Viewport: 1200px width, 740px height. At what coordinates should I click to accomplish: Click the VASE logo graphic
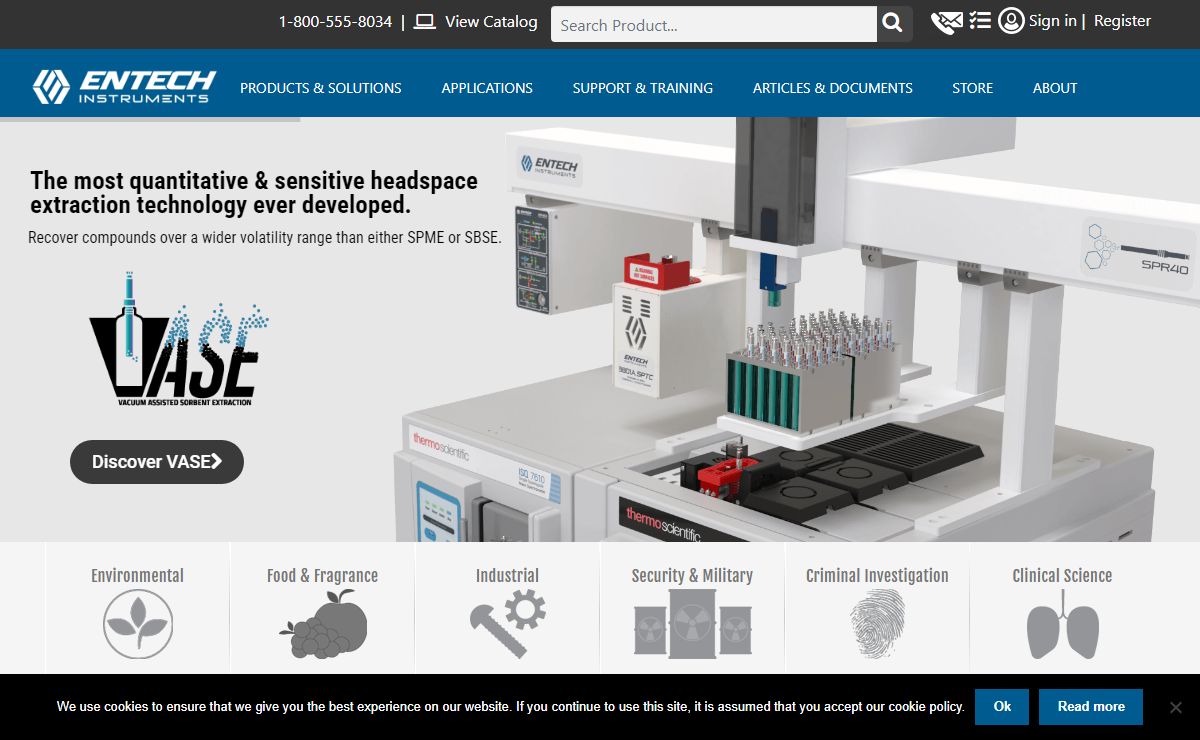pyautogui.click(x=178, y=338)
